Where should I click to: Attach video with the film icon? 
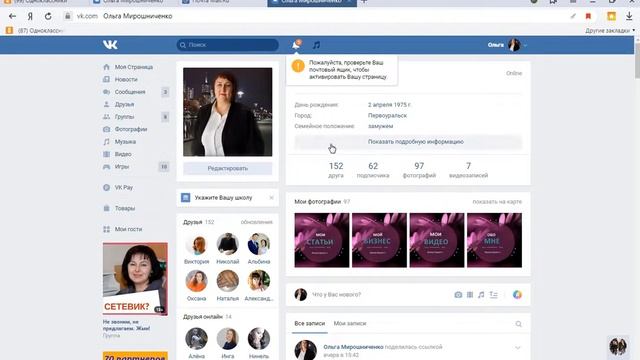[x=470, y=295]
